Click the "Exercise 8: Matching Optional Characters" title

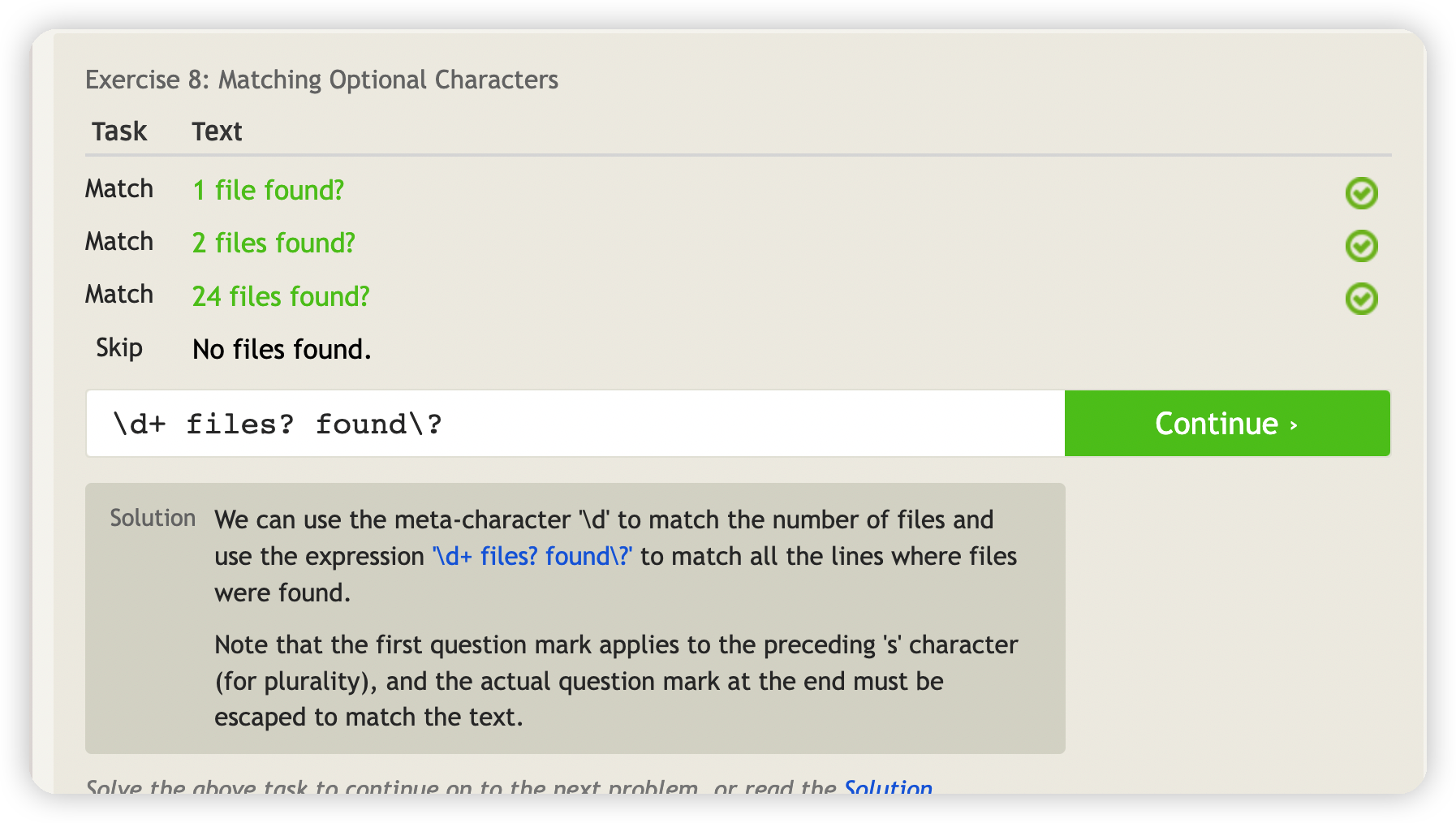click(x=321, y=80)
